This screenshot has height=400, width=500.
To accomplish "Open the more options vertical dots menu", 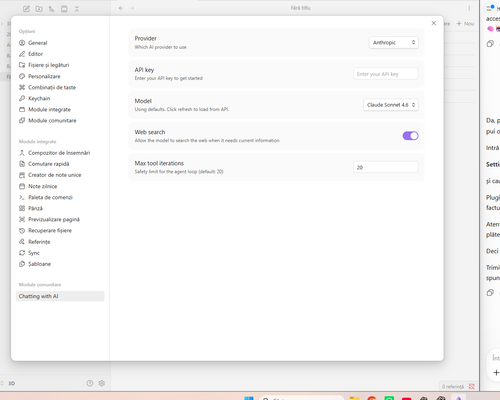I will click(x=469, y=8).
